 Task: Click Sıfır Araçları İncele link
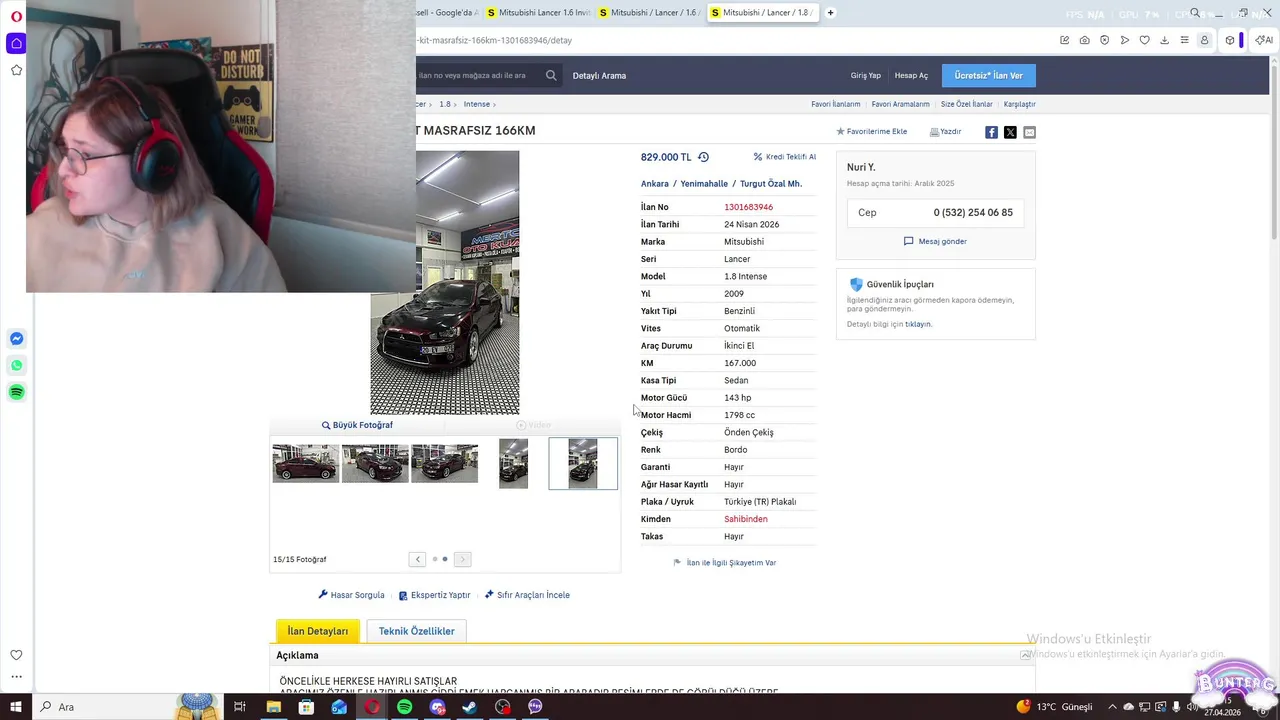[x=527, y=595]
